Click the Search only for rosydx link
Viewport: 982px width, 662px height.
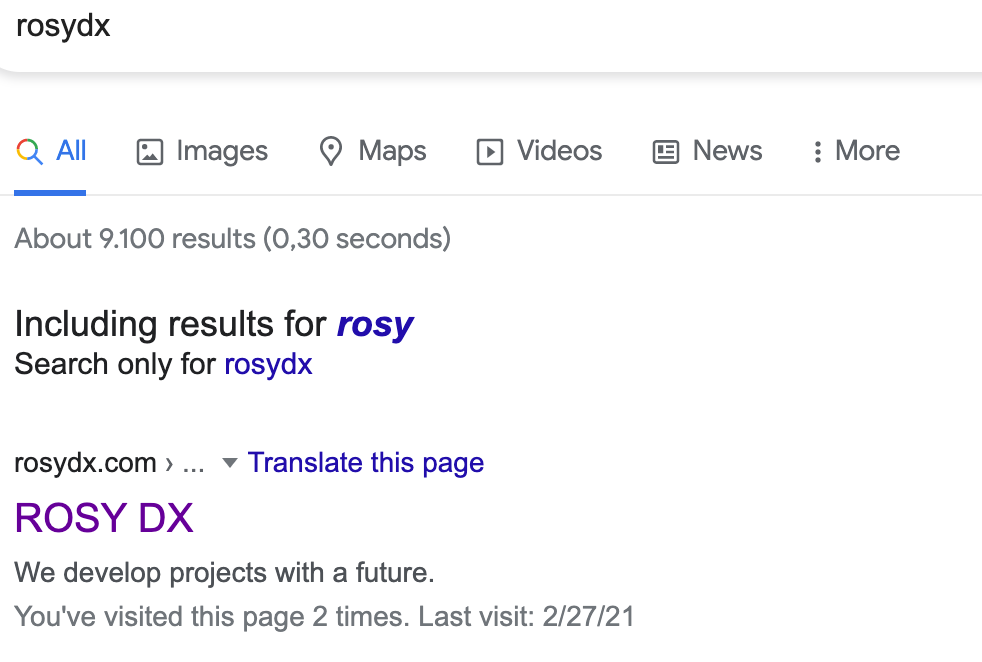267,364
